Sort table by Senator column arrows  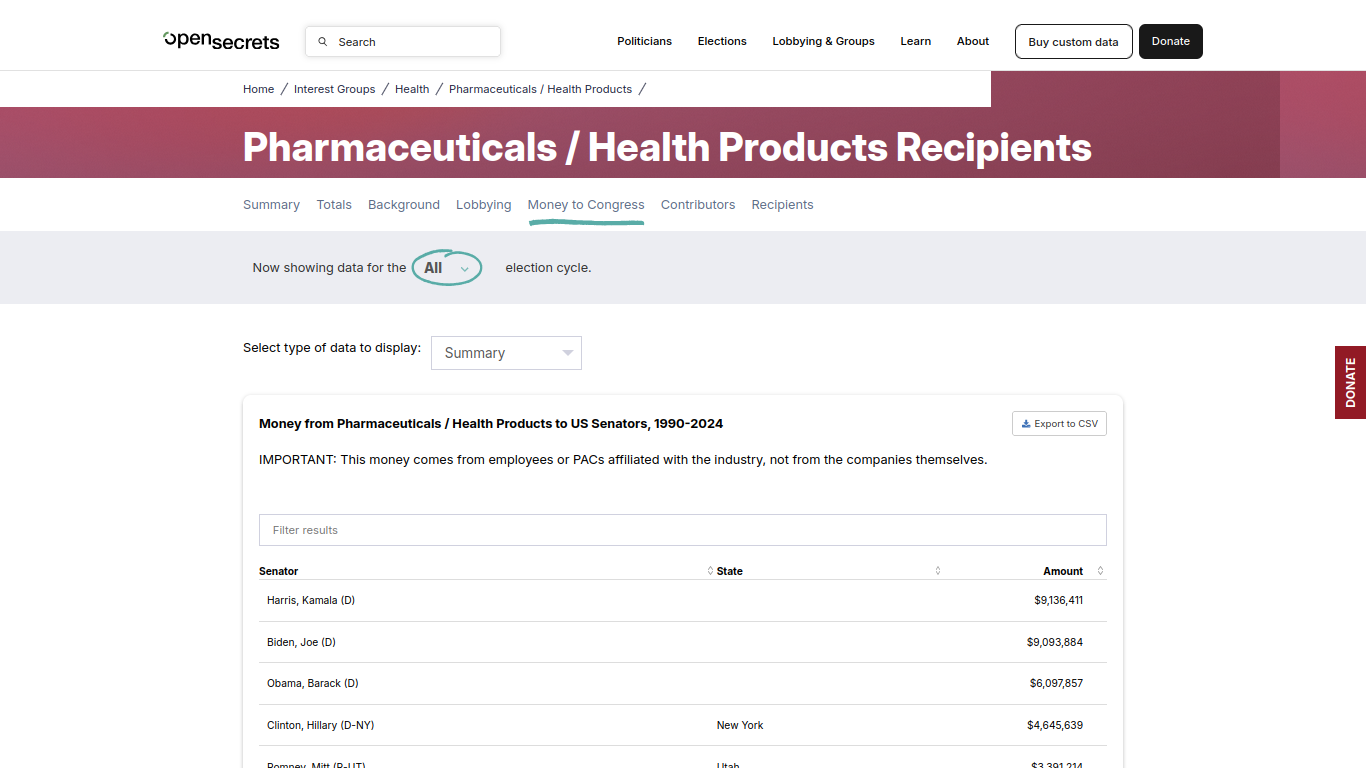[710, 571]
